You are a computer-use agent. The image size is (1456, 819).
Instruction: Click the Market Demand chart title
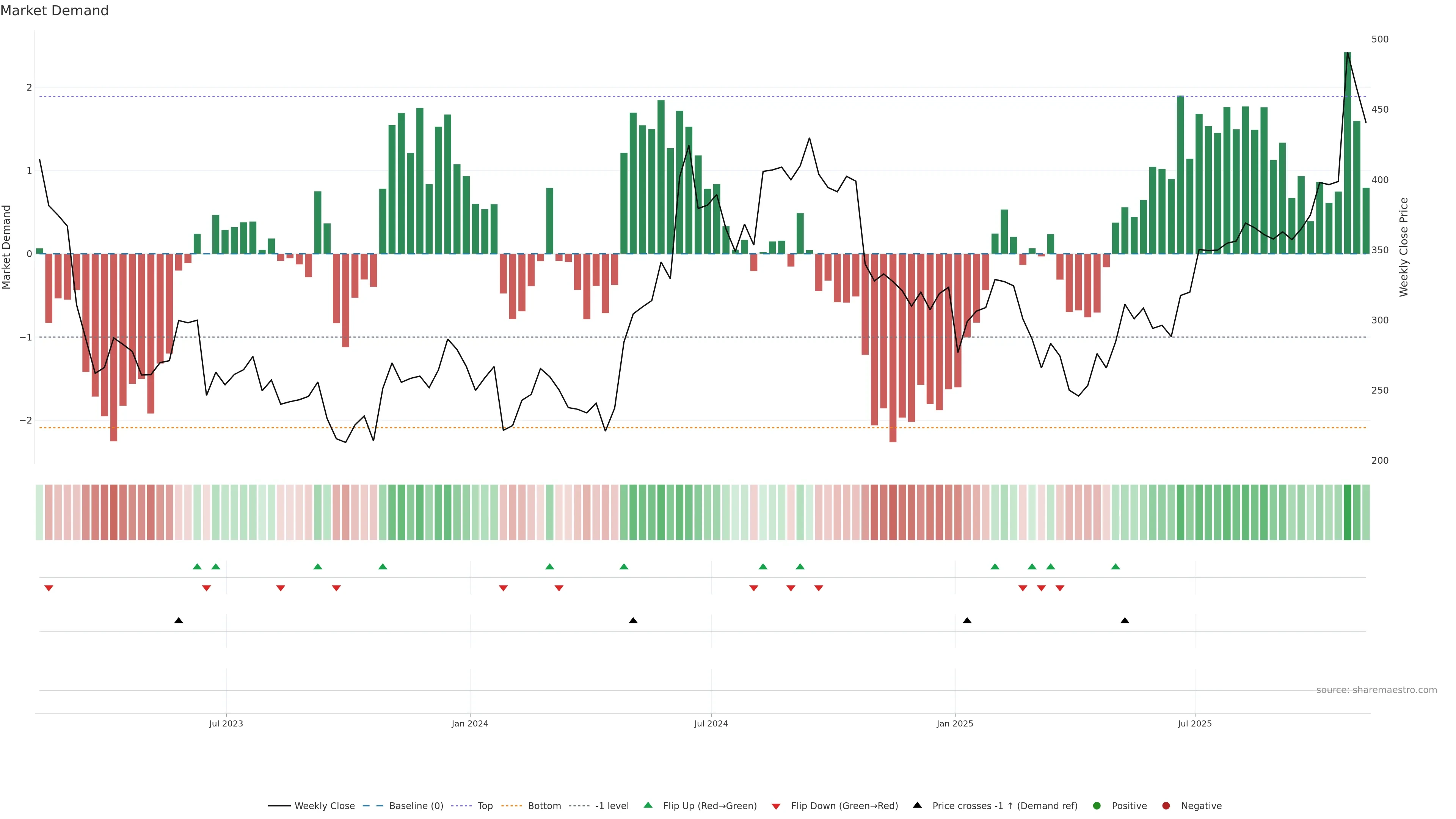[54, 11]
